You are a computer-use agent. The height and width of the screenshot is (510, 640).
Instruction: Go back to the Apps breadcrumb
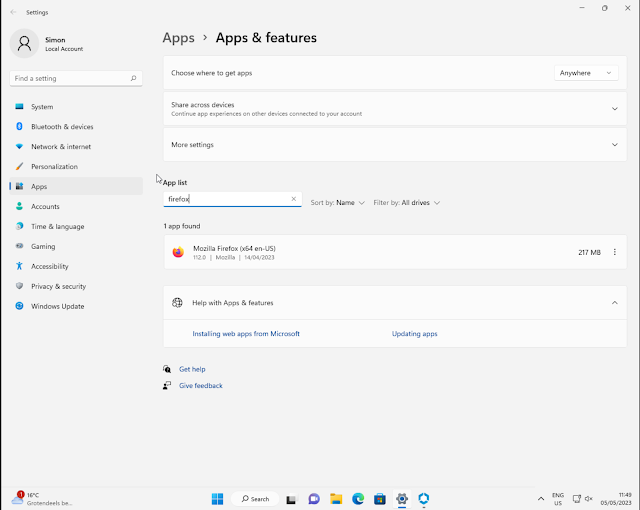tap(178, 38)
